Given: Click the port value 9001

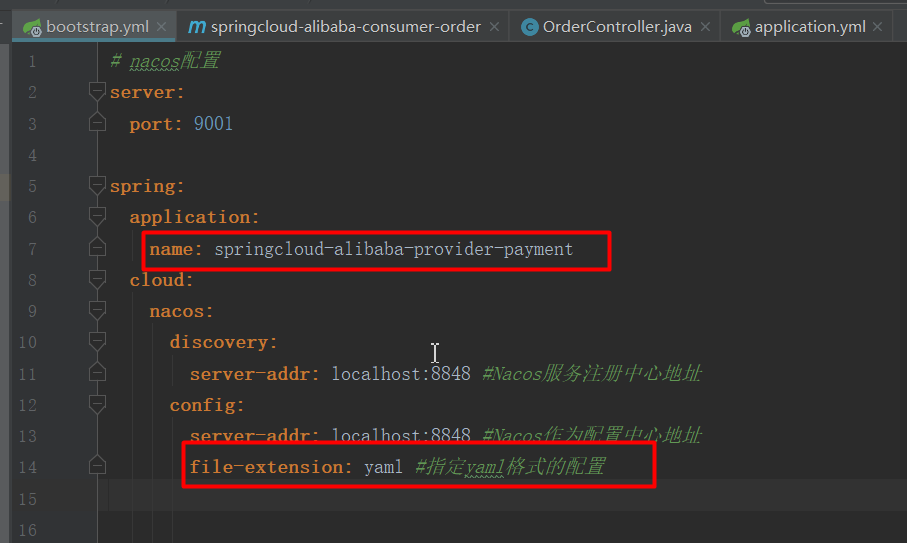Looking at the screenshot, I should click(213, 124).
